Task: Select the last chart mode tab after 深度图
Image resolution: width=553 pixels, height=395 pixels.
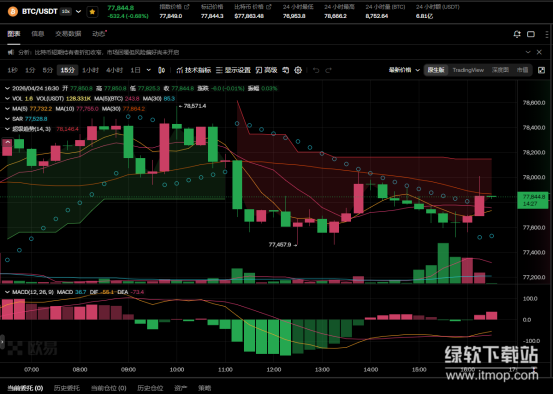Action: tap(522, 70)
